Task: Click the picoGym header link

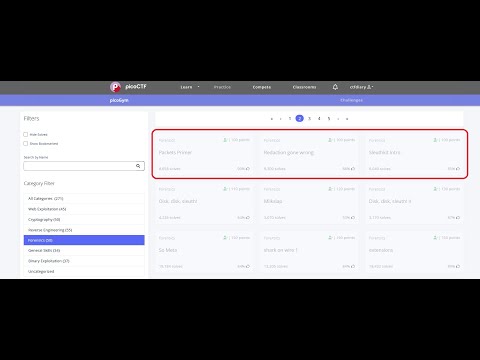Action: tap(119, 100)
